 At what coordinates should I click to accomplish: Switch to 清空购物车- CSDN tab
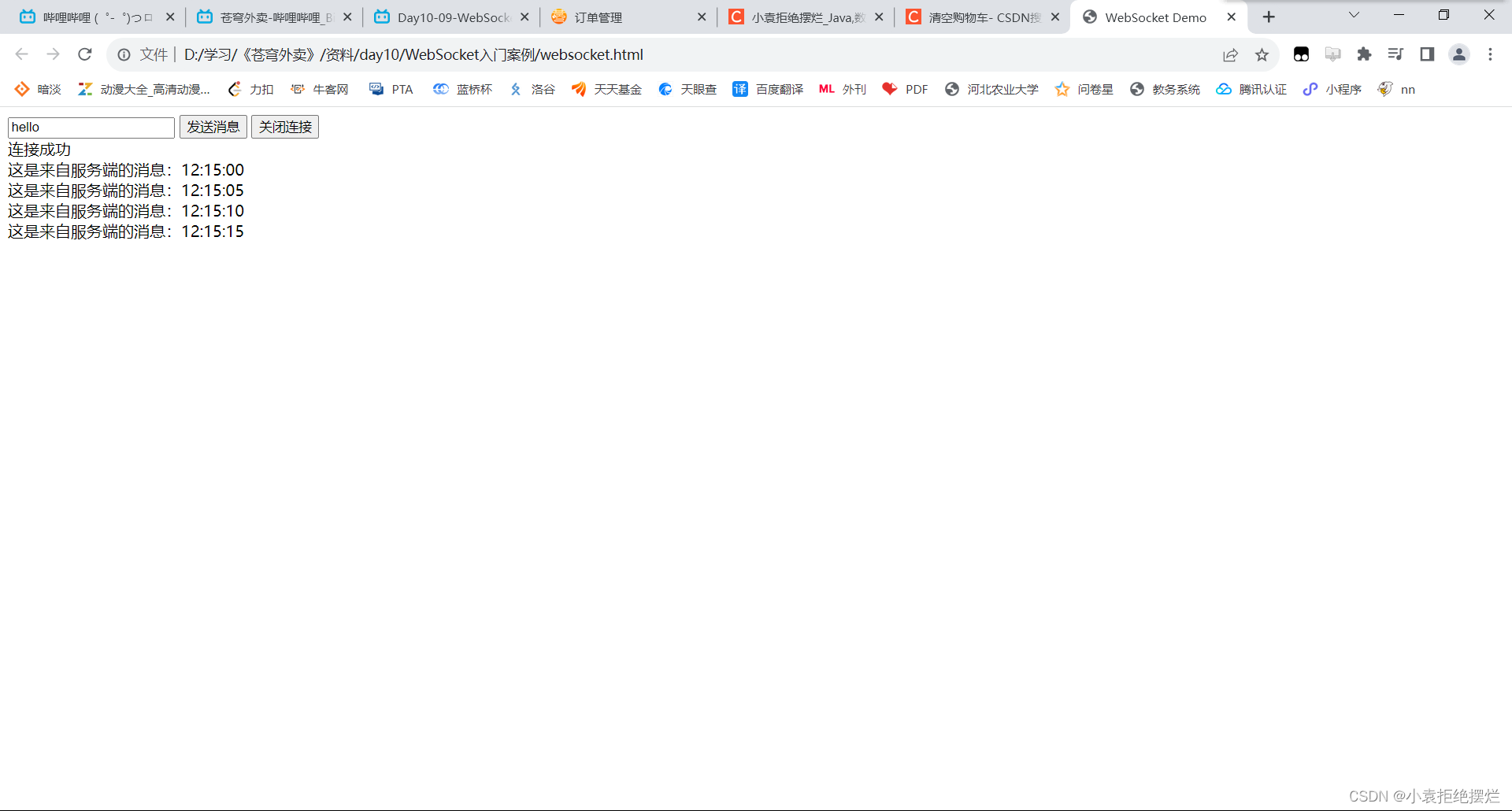click(982, 17)
